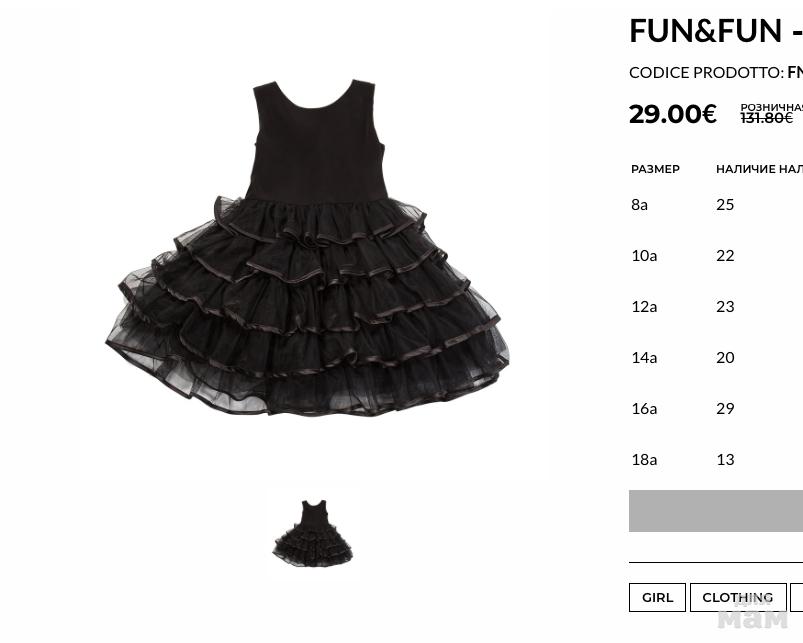
Task: Click the РАЗМЕР column header
Action: point(655,169)
